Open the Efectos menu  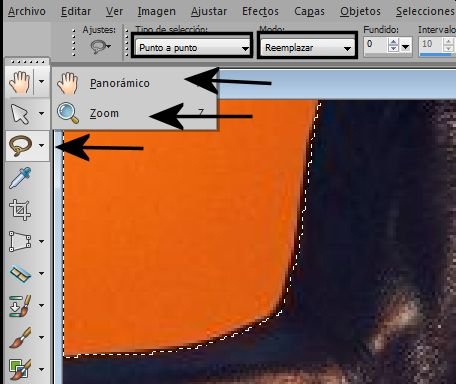pos(260,11)
